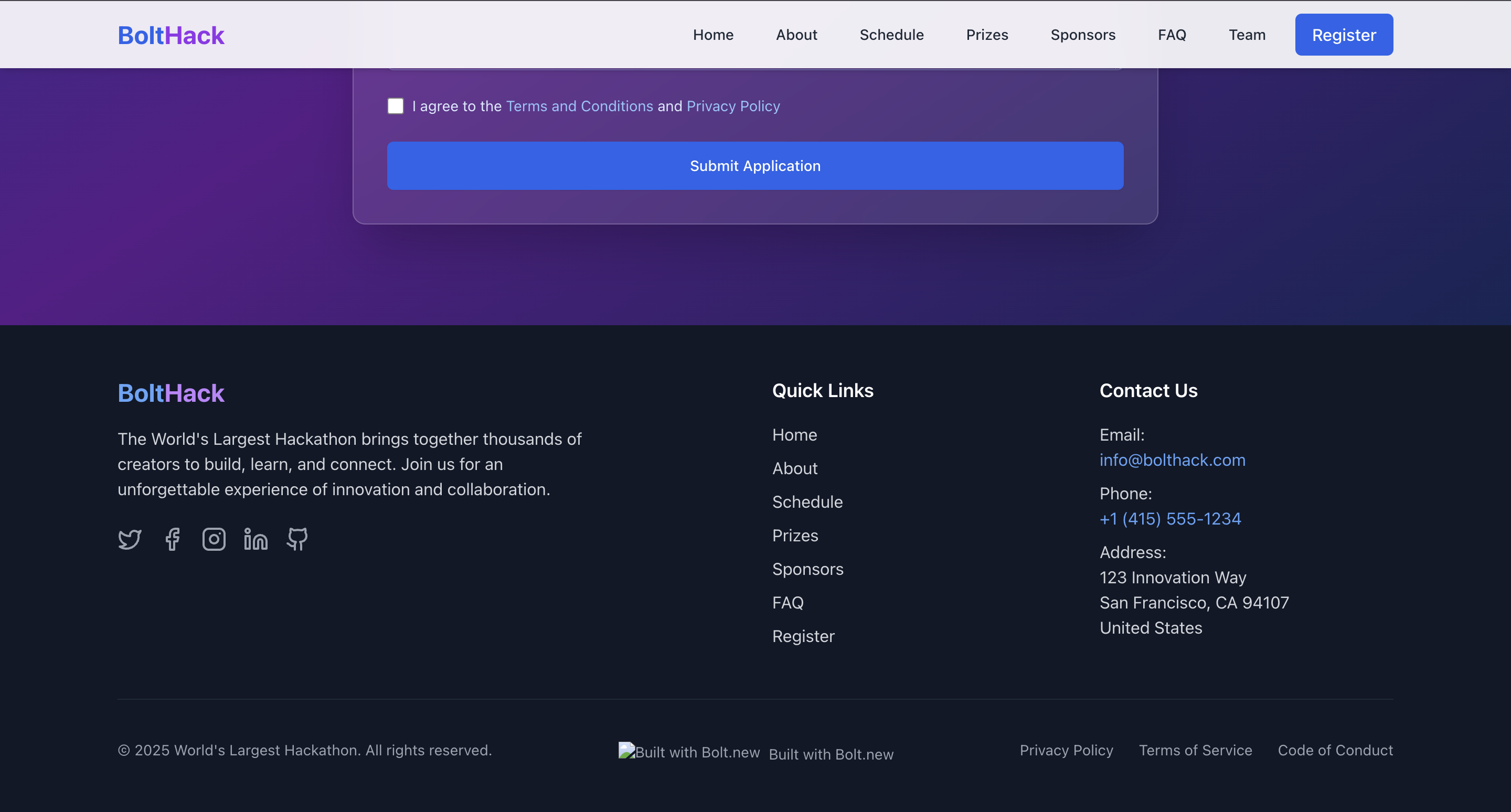
Task: Check the agree to terms checkbox
Action: tap(396, 106)
